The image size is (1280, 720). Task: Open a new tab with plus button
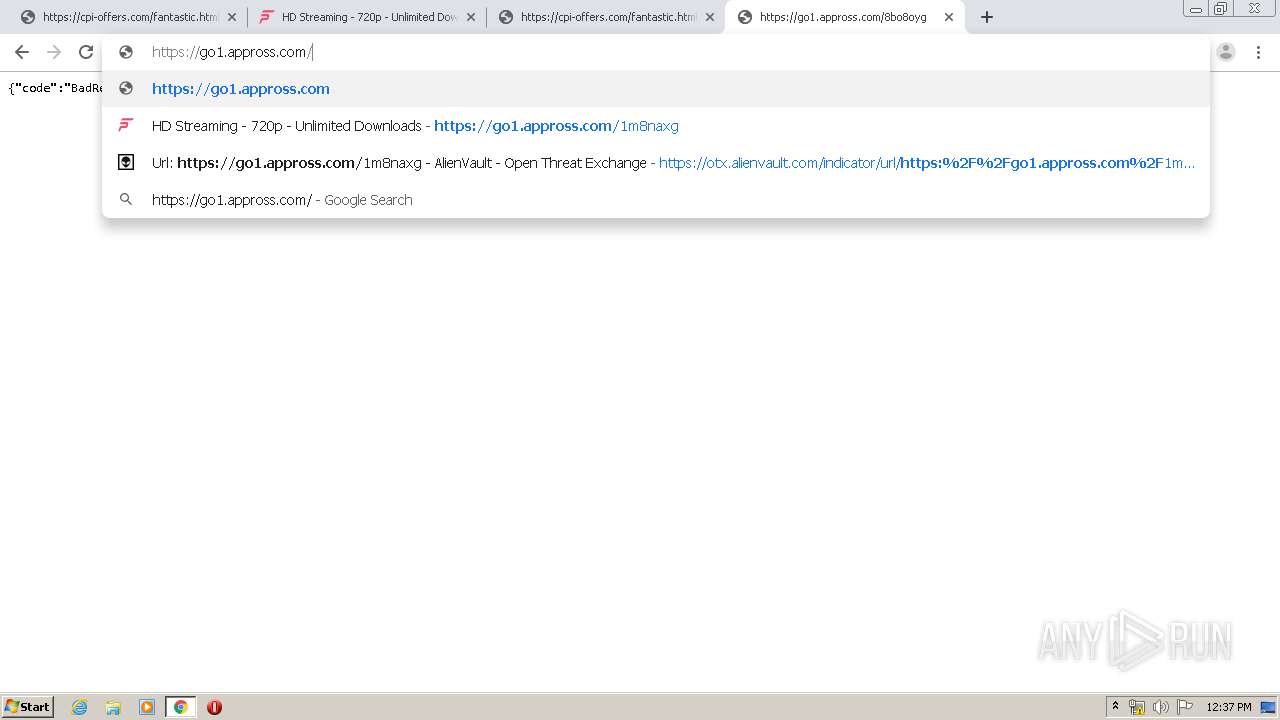pyautogui.click(x=987, y=17)
